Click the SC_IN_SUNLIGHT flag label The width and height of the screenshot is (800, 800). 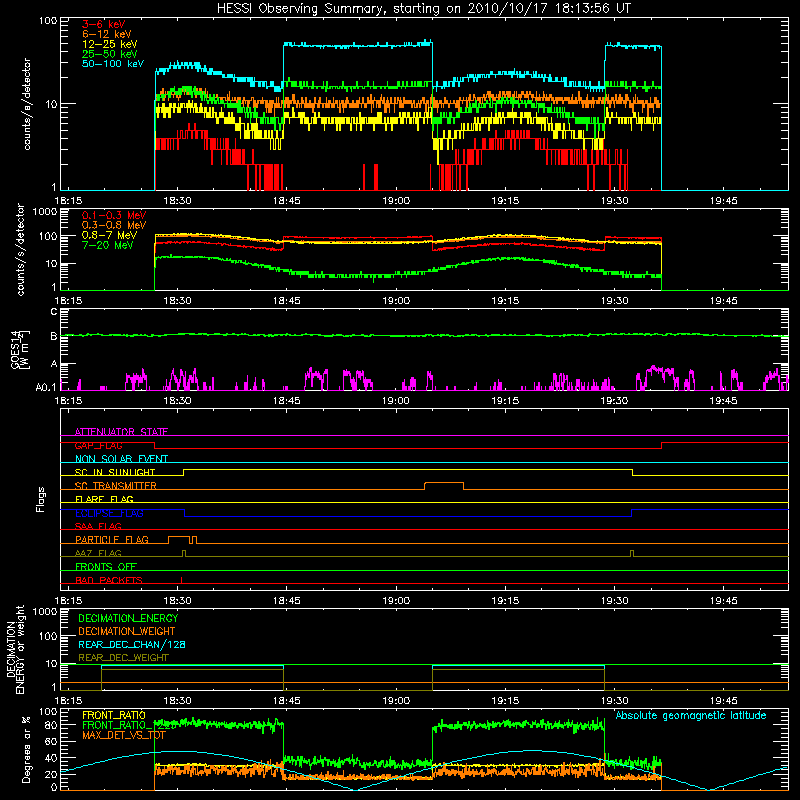[115, 472]
